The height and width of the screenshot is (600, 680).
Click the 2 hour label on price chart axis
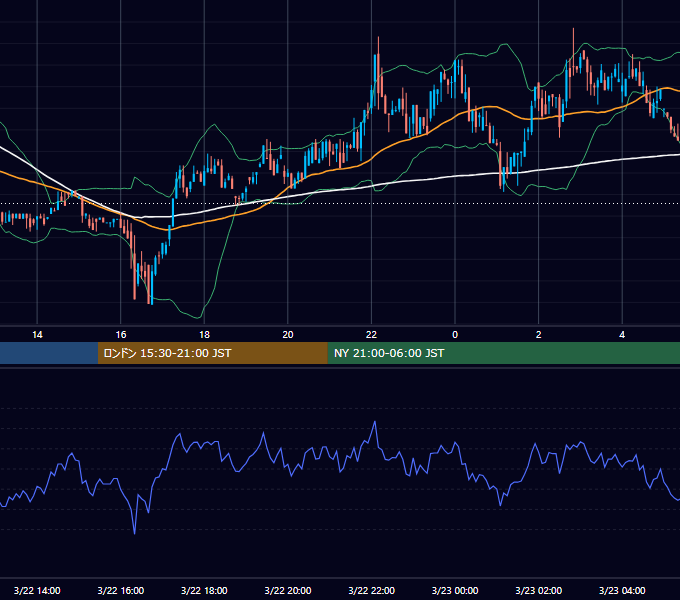point(539,335)
